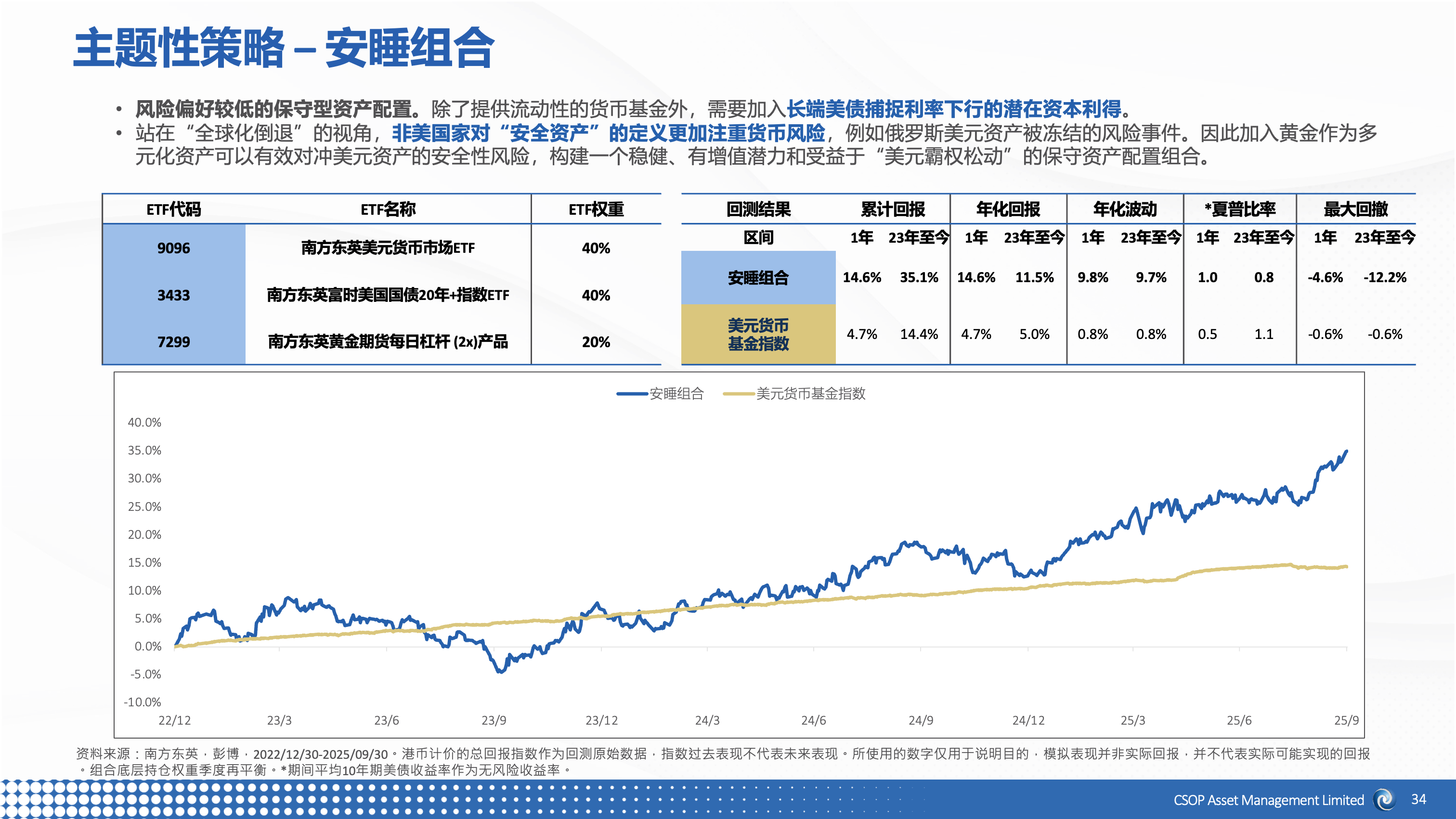
Task: Click the 安睡组合 blue row label
Action: (758, 277)
